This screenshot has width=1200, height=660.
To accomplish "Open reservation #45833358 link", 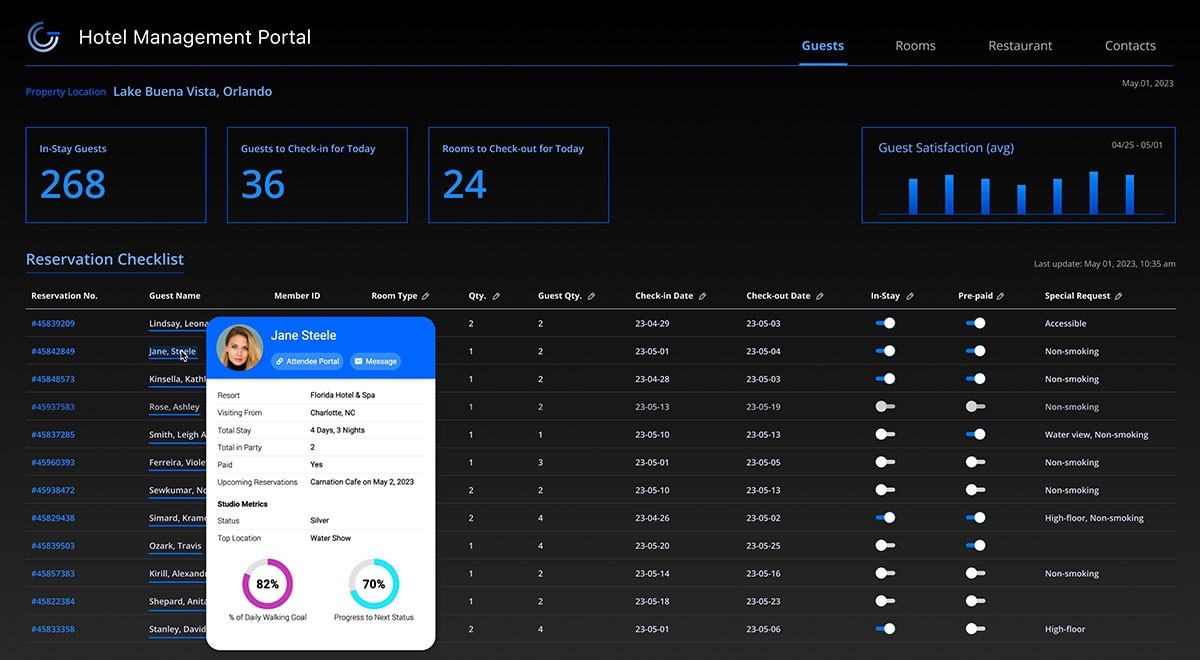I will (x=53, y=629).
